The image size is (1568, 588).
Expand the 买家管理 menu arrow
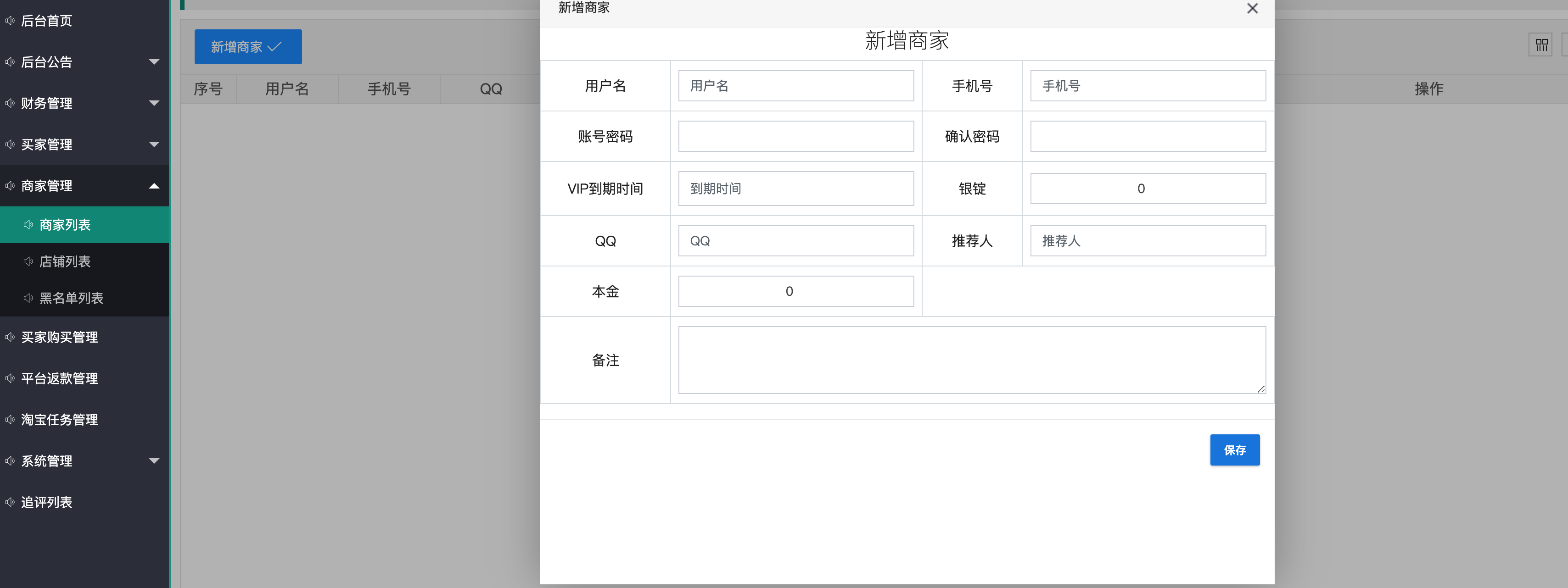pyautogui.click(x=154, y=145)
